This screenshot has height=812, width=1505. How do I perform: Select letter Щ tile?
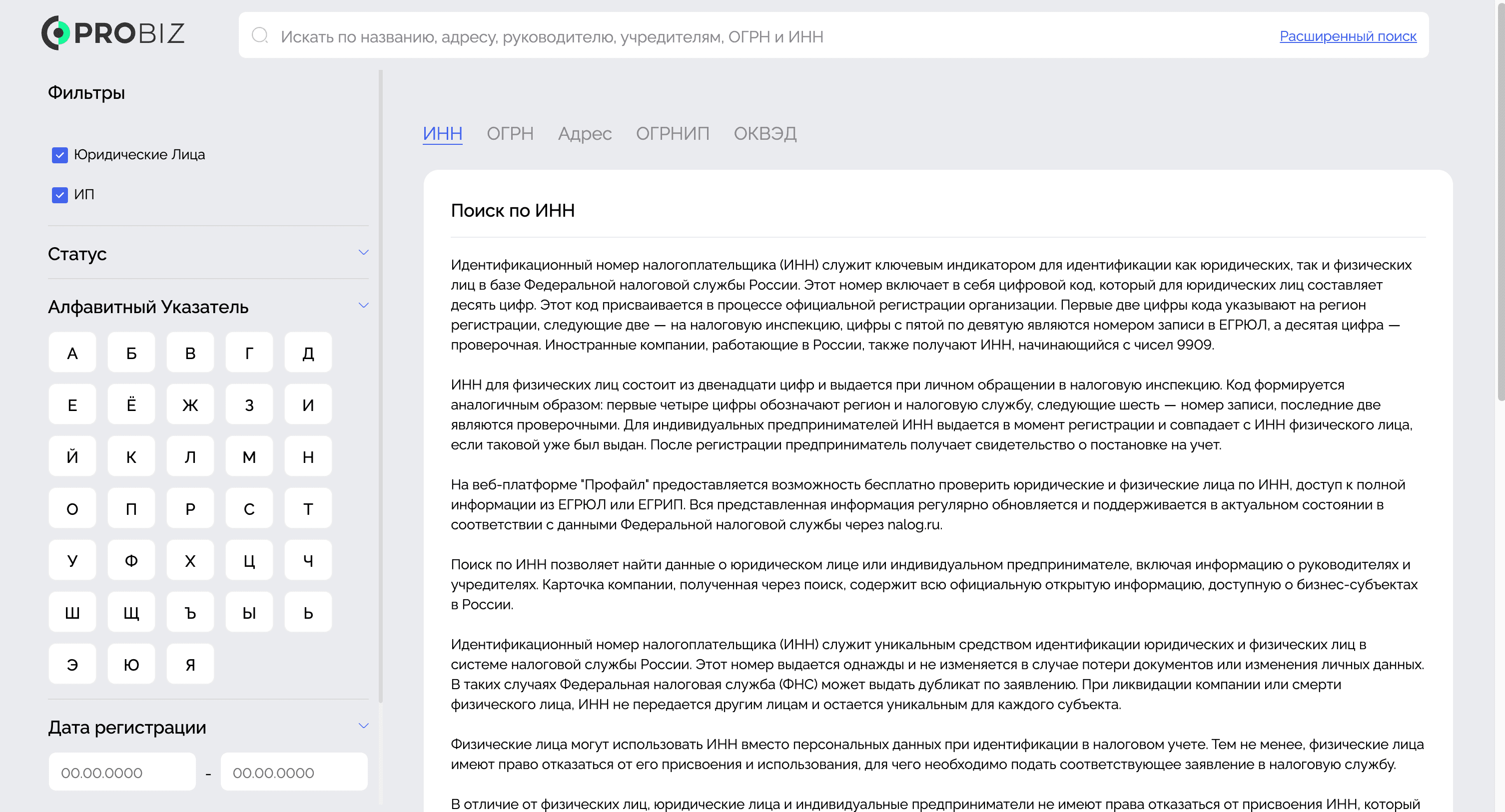(x=131, y=613)
